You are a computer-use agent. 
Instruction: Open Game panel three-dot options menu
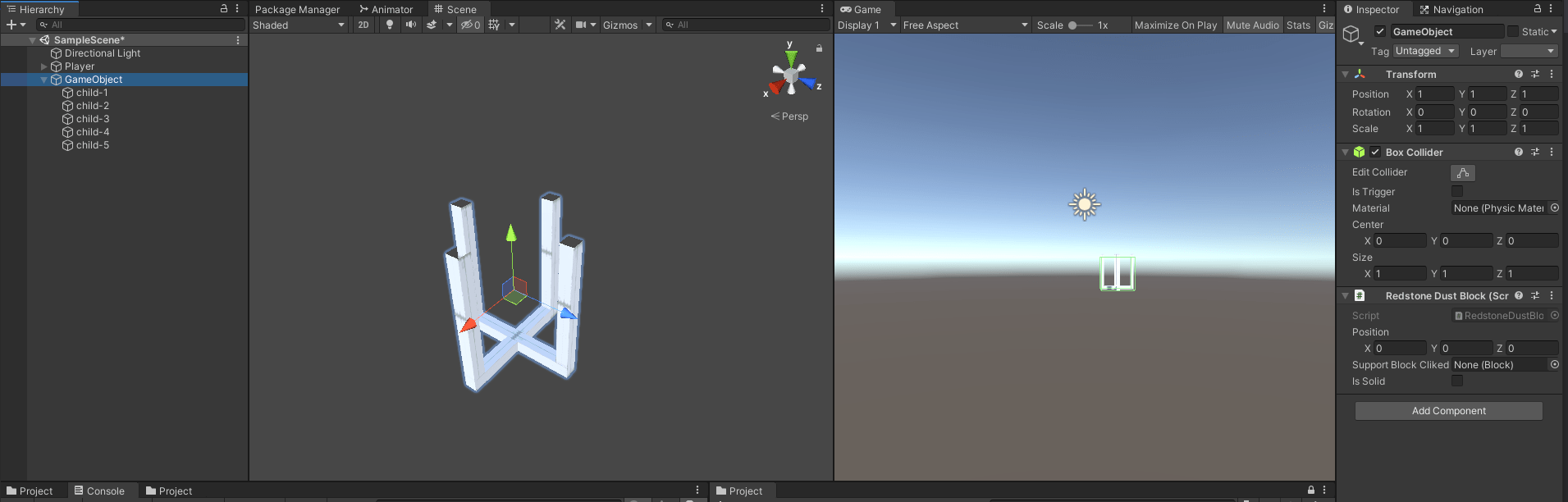pyautogui.click(x=1324, y=8)
